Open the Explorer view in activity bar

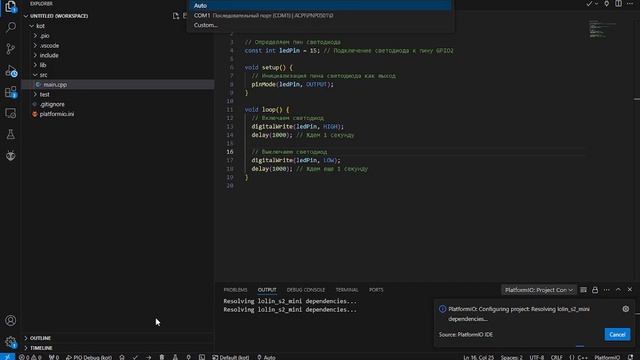pos(10,7)
